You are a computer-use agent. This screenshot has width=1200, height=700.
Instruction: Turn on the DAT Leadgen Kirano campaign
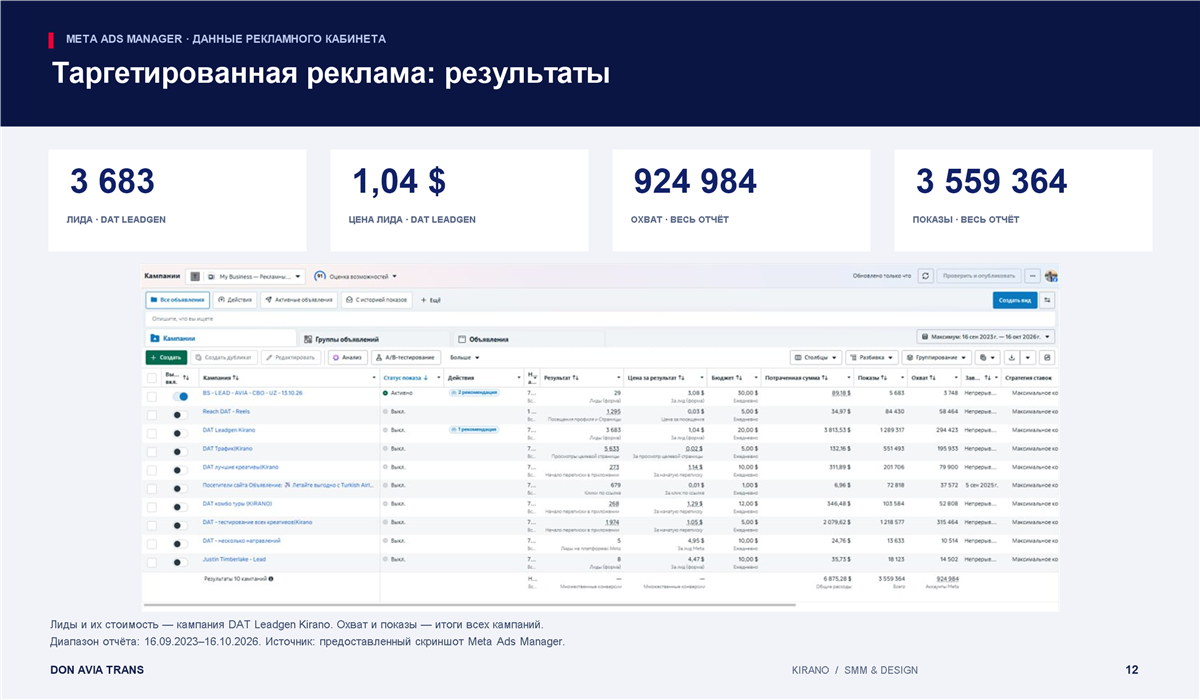pyautogui.click(x=180, y=432)
